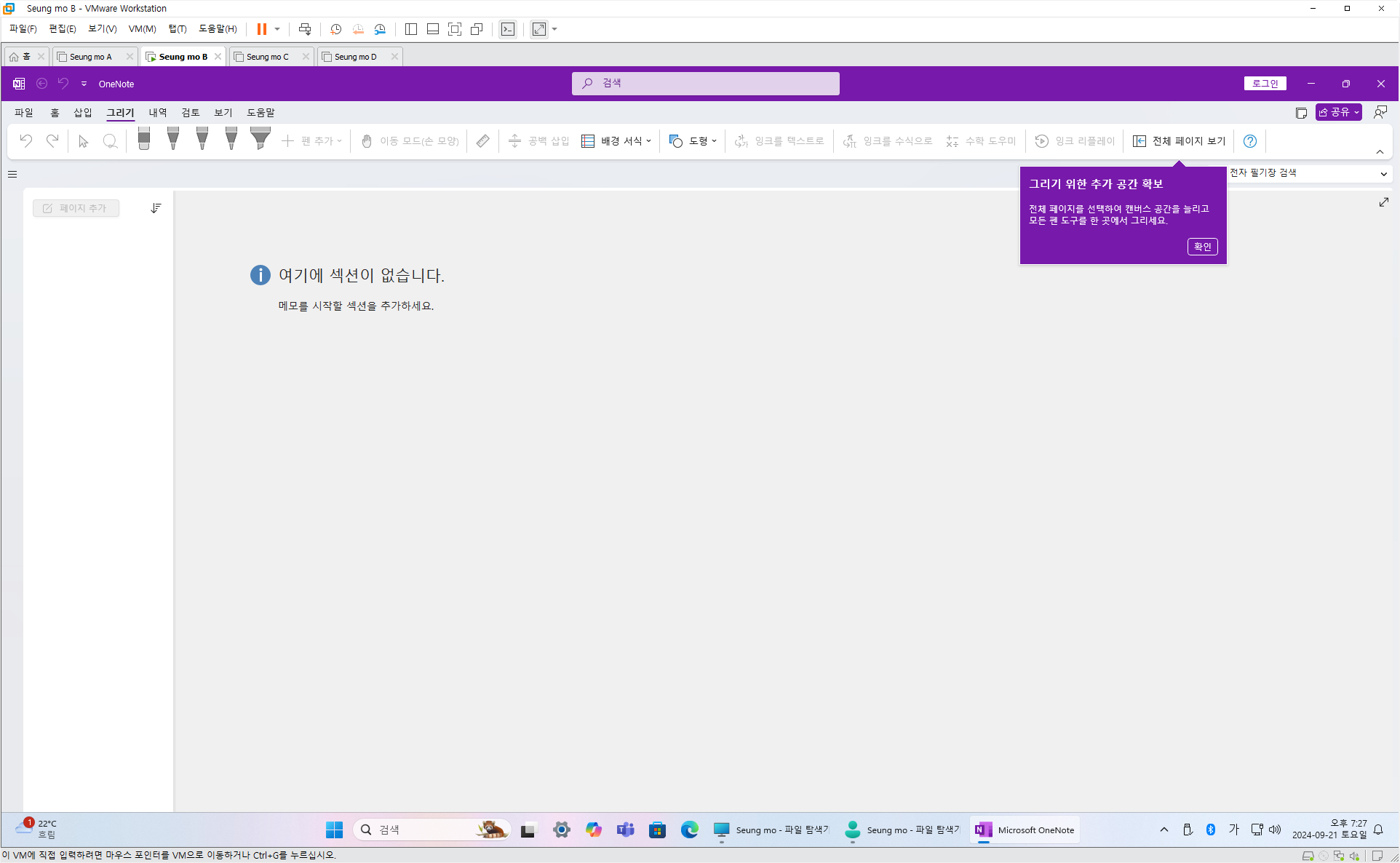Expand the 전자 필기장 검색 dropdown
1400x863 pixels.
pyautogui.click(x=1383, y=173)
